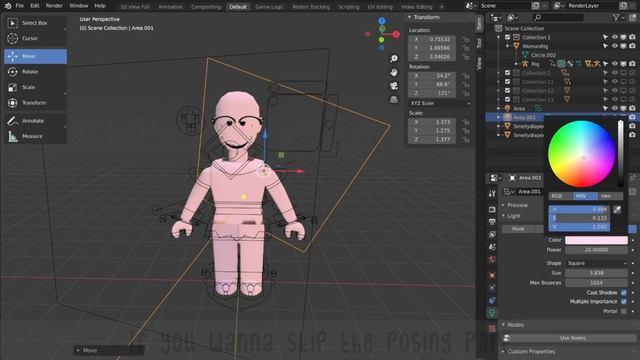Open the Edit menu
640x360 pixels.
click(x=35, y=6)
